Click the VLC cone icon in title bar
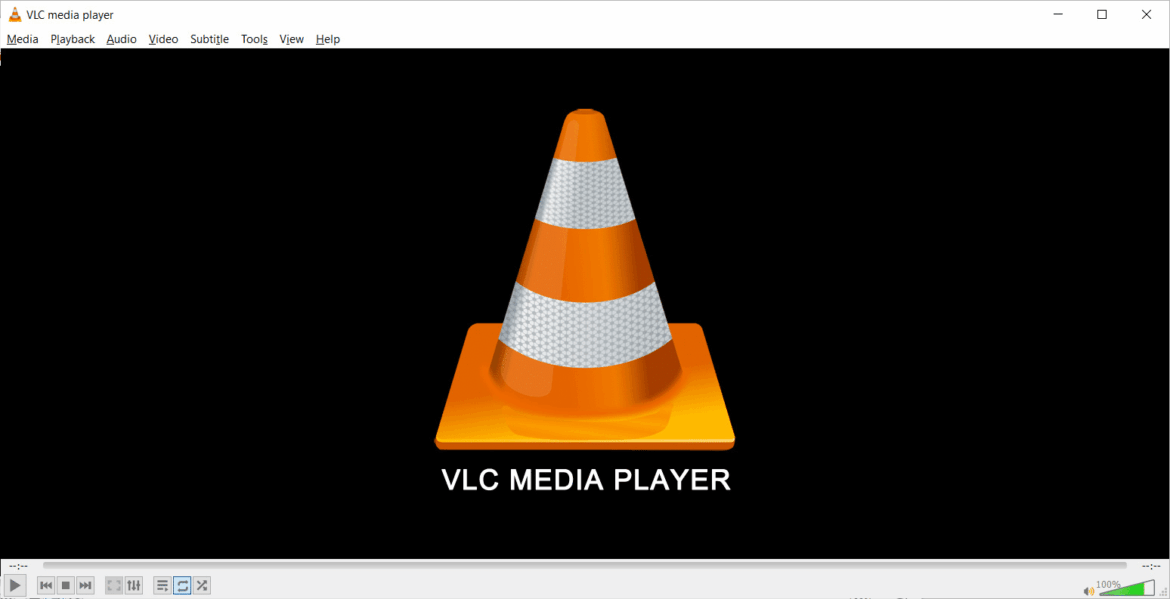The height and width of the screenshot is (599, 1170). pyautogui.click(x=15, y=14)
